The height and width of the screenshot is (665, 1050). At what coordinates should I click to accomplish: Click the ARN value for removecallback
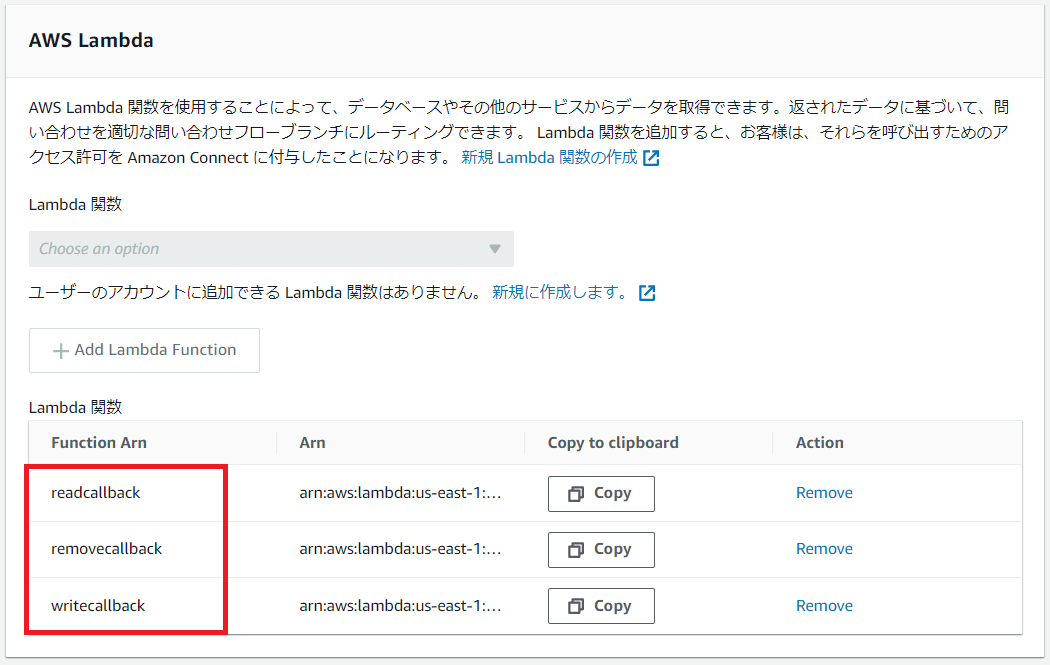tap(400, 549)
